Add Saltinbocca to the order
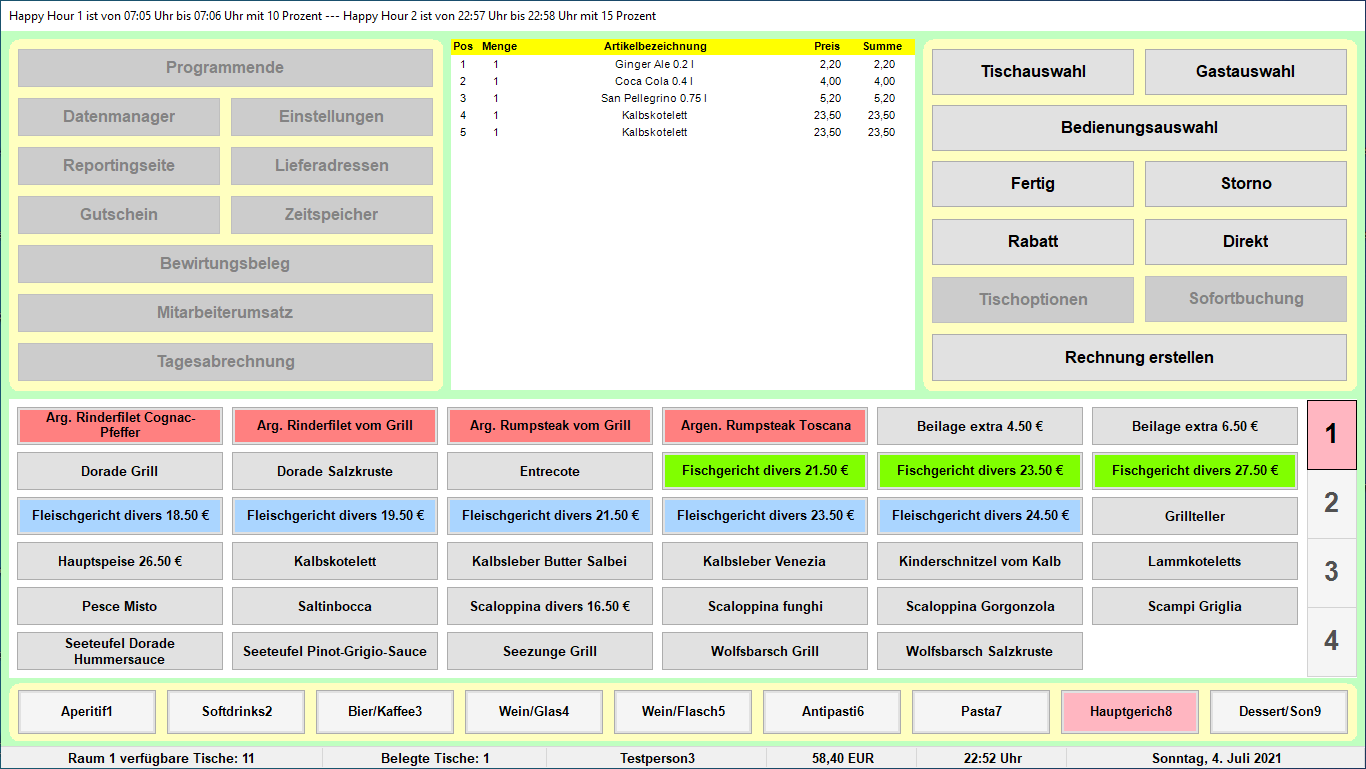 tap(335, 607)
